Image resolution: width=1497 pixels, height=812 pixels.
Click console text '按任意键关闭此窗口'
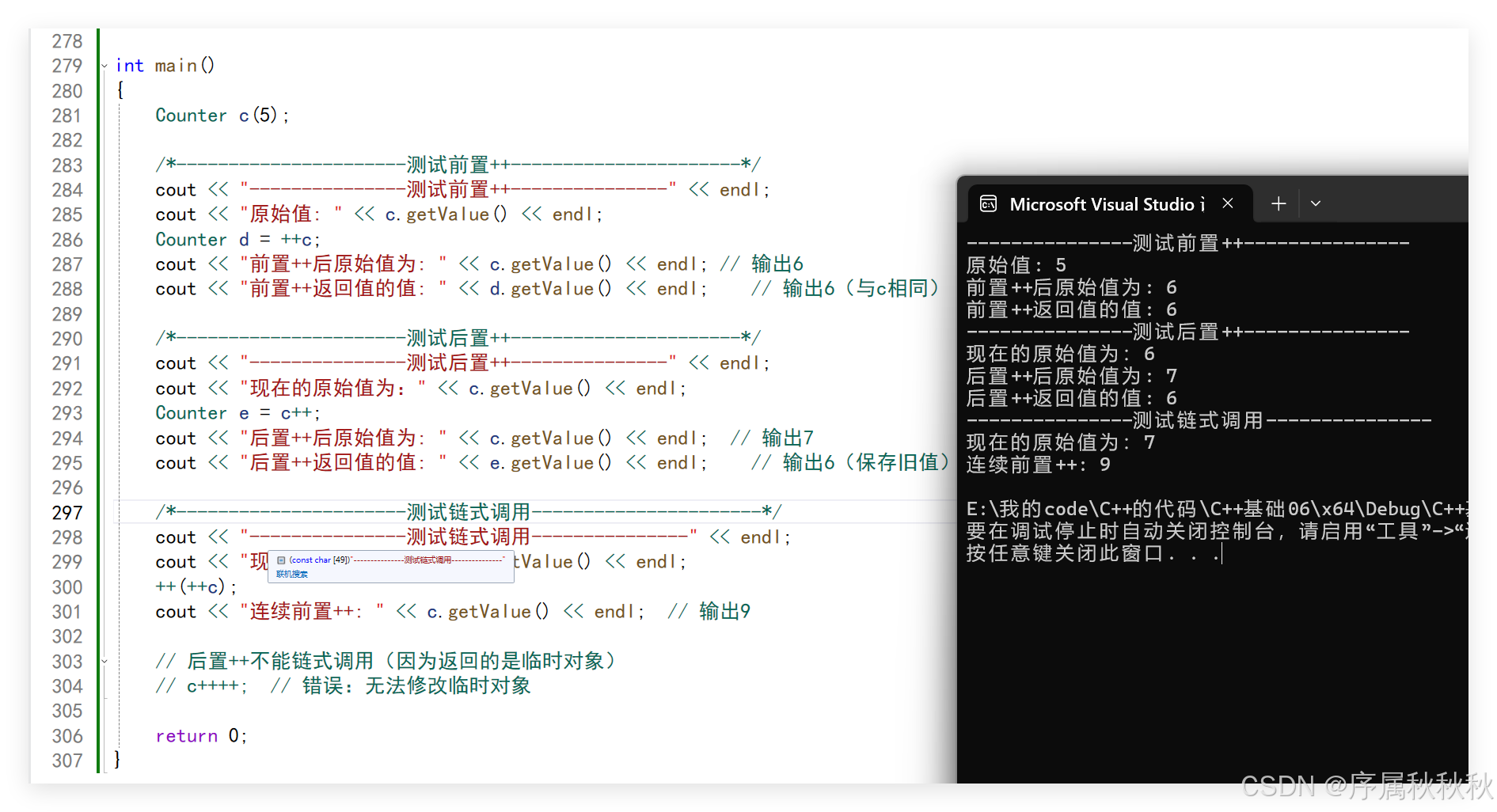[x=1065, y=553]
